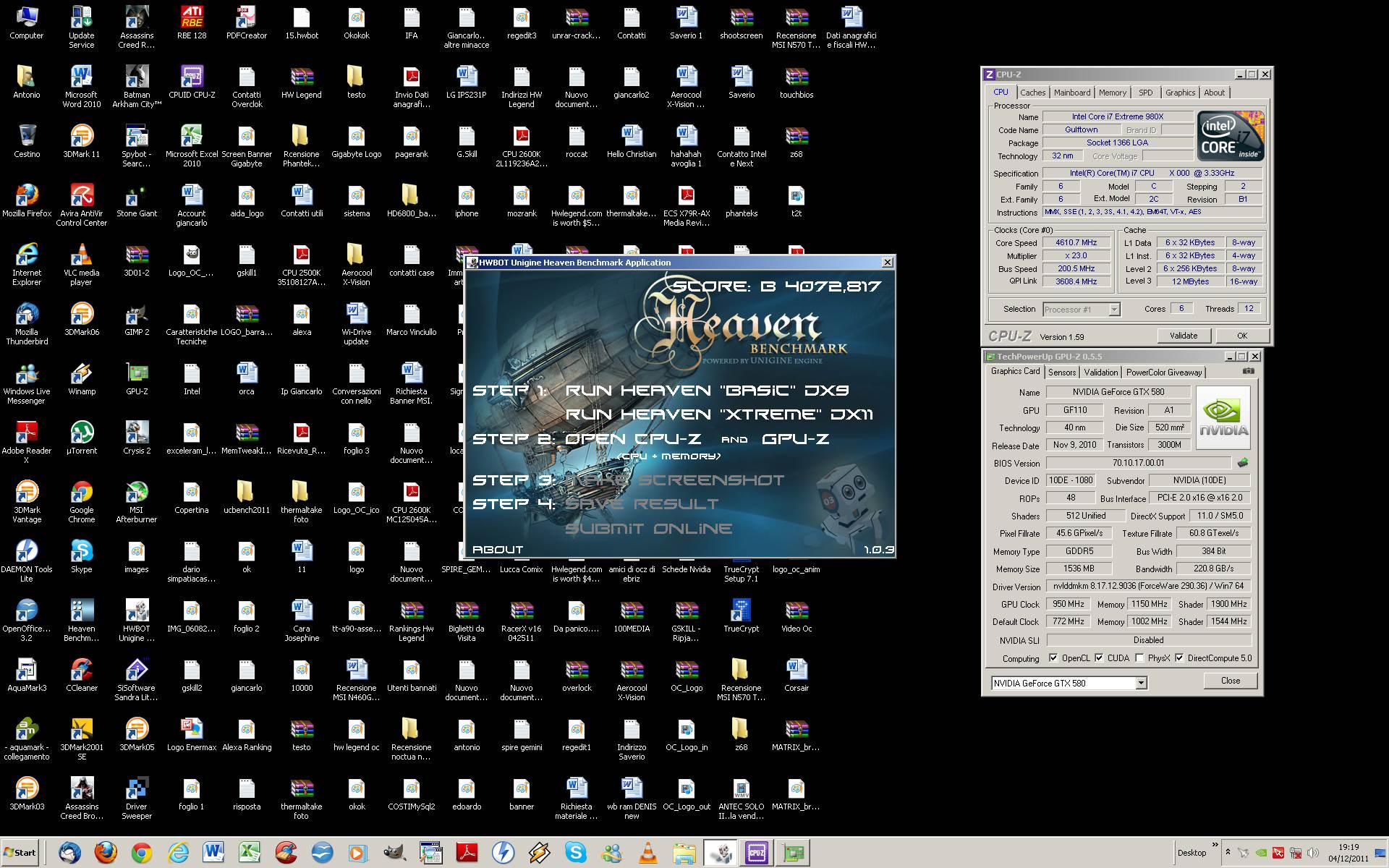Open the Graphics tab in CPU-Z

point(1180,93)
